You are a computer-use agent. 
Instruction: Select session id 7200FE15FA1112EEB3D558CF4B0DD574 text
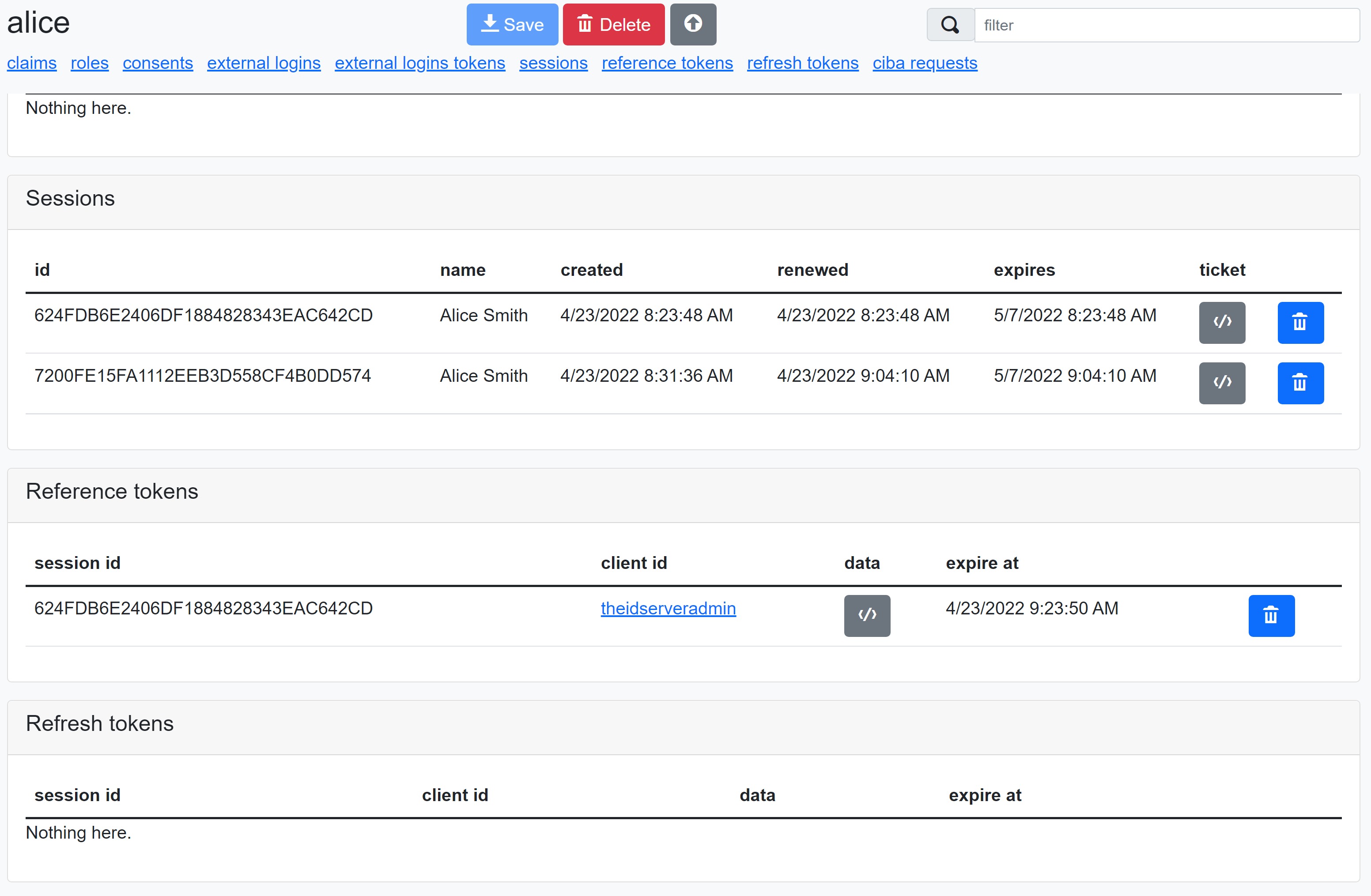pos(203,376)
